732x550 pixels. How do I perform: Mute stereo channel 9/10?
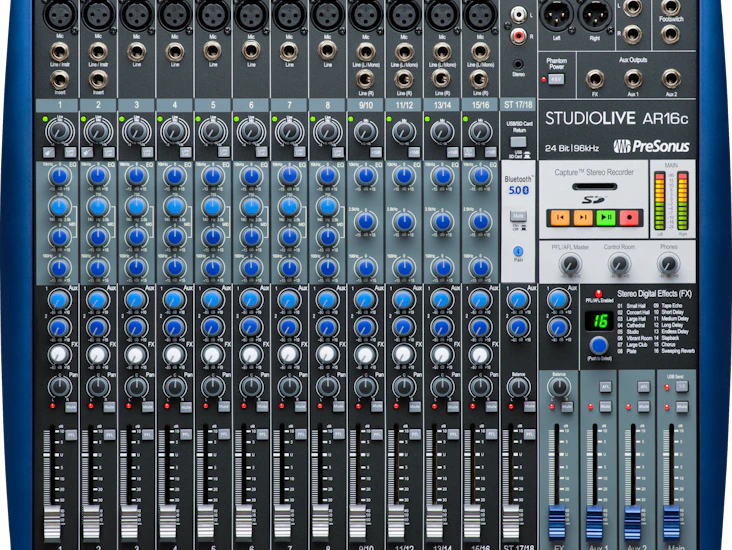377,407
